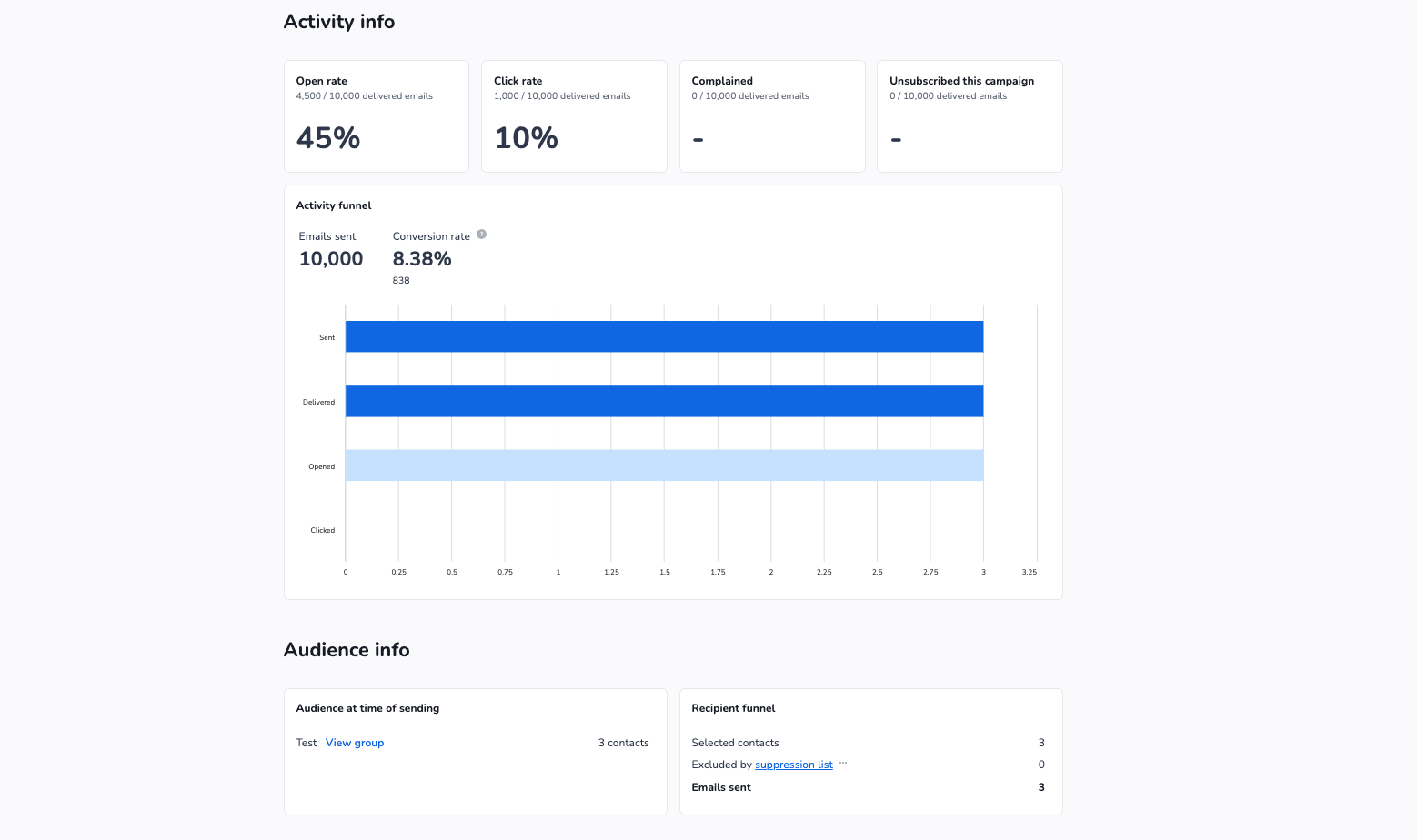Click the Conversion rate 8.38% value
This screenshot has height=840, width=1417.
[x=422, y=259]
